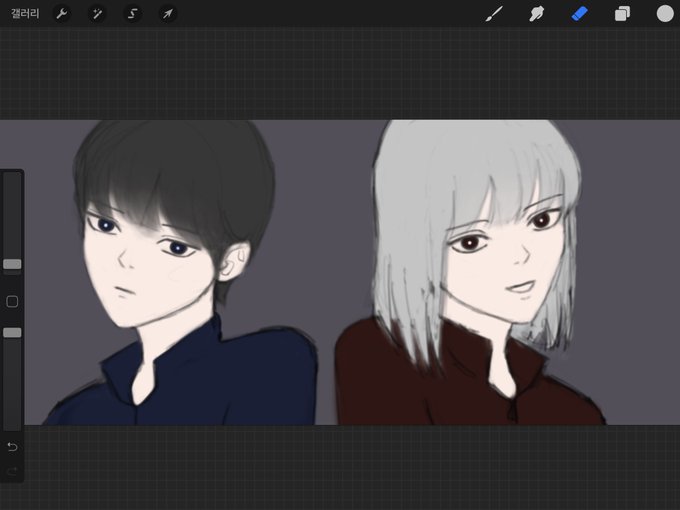Open the color picker circle
Viewport: 680px width, 510px height.
(x=665, y=14)
